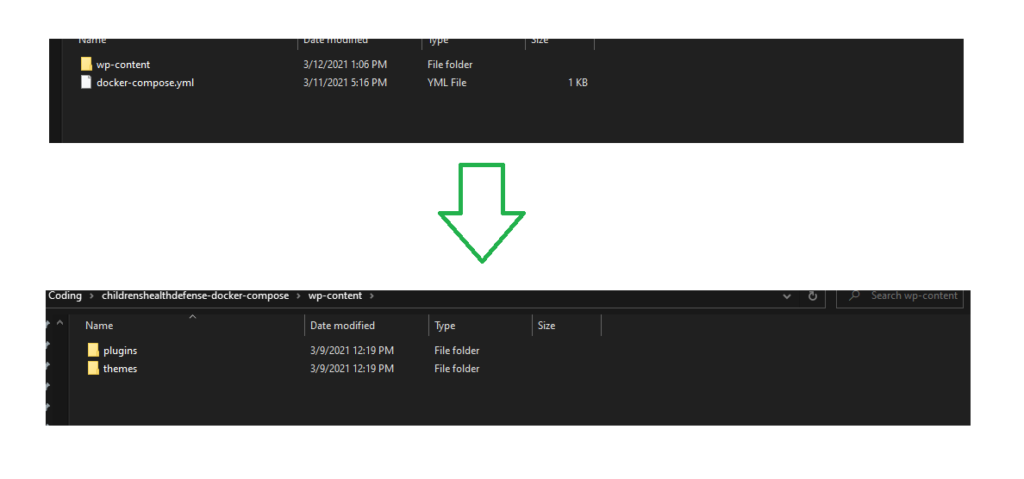Image resolution: width=1024 pixels, height=479 pixels.
Task: Open the plugins folder icon
Action: pyautogui.click(x=93, y=350)
